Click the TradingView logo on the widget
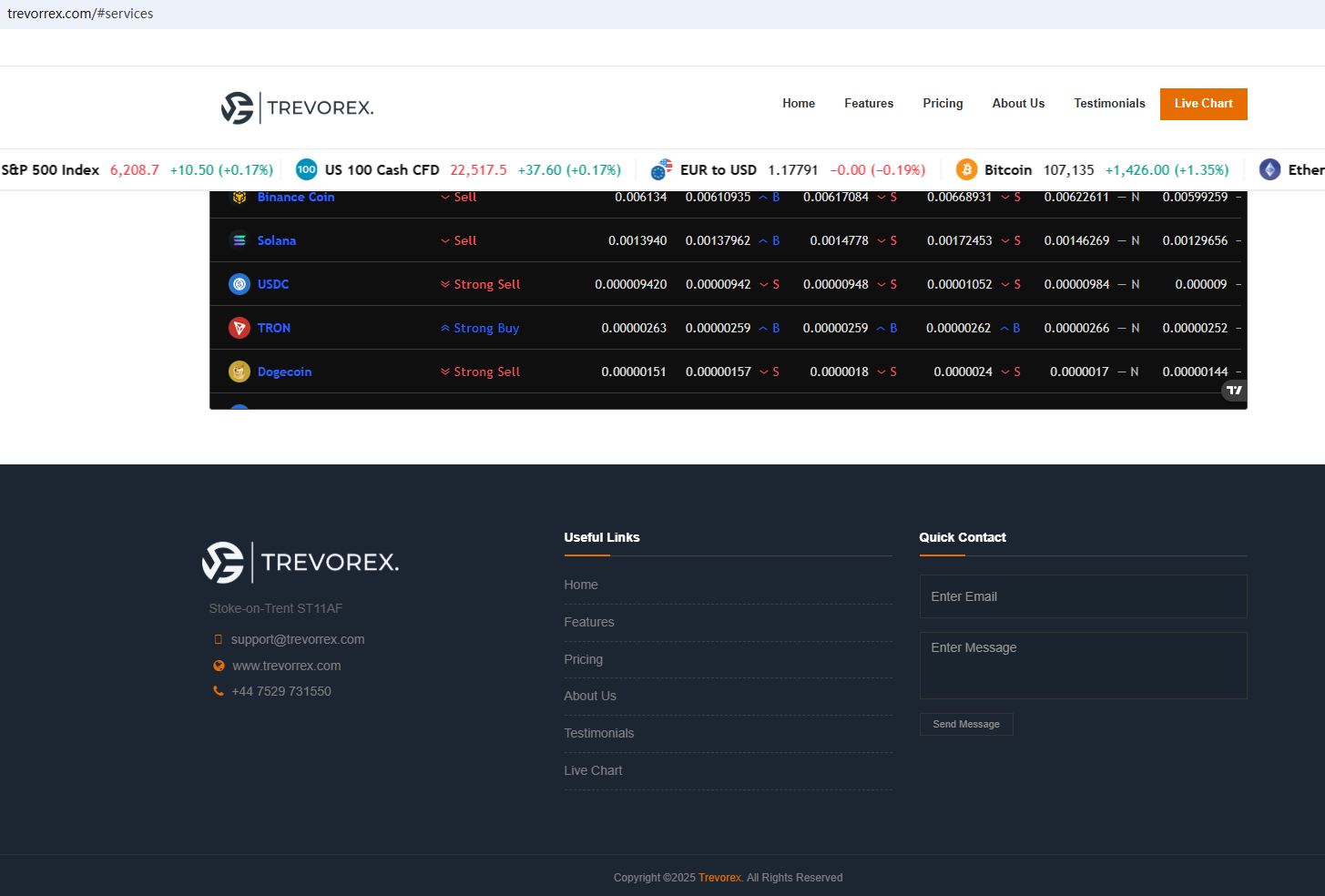 click(1234, 391)
